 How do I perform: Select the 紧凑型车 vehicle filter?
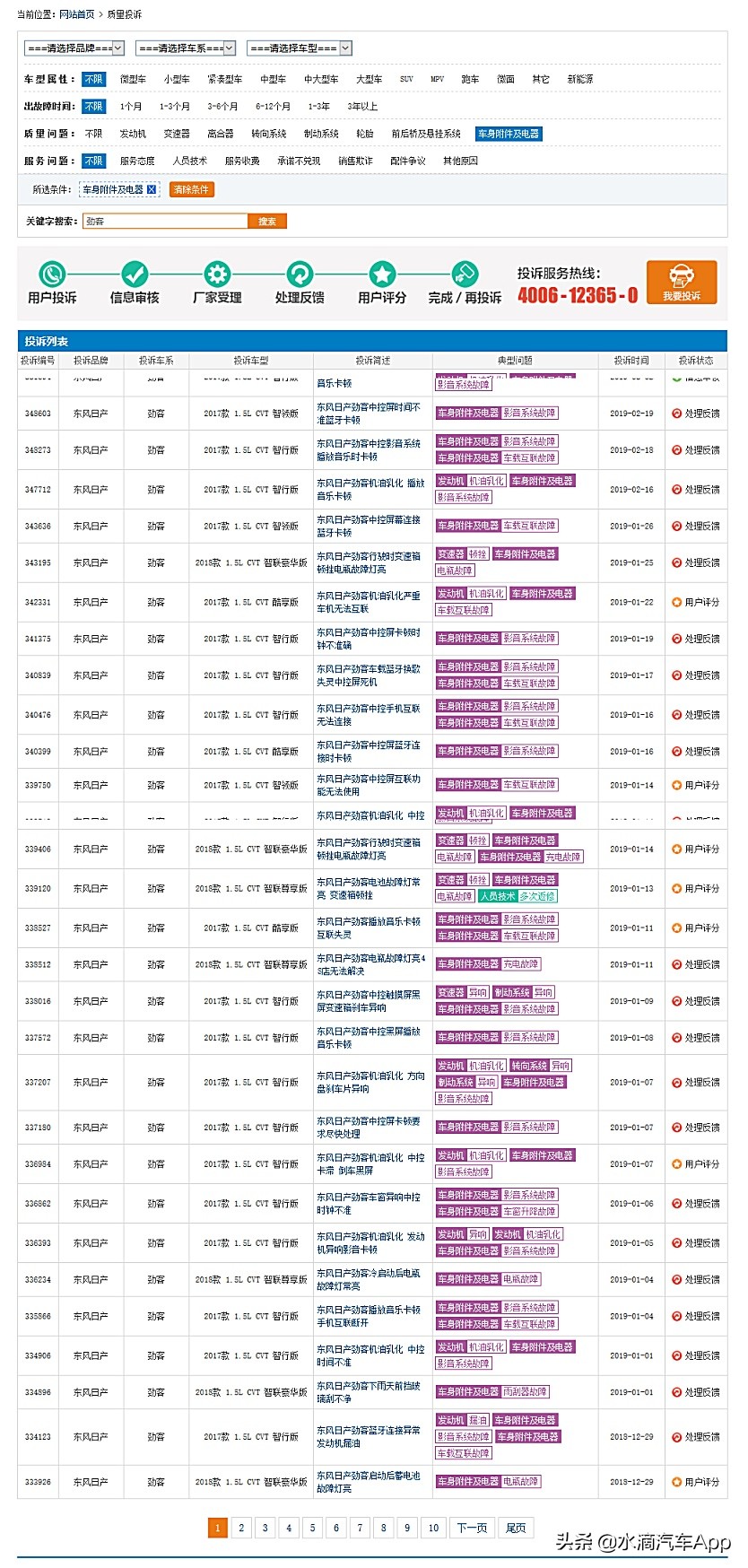224,79
